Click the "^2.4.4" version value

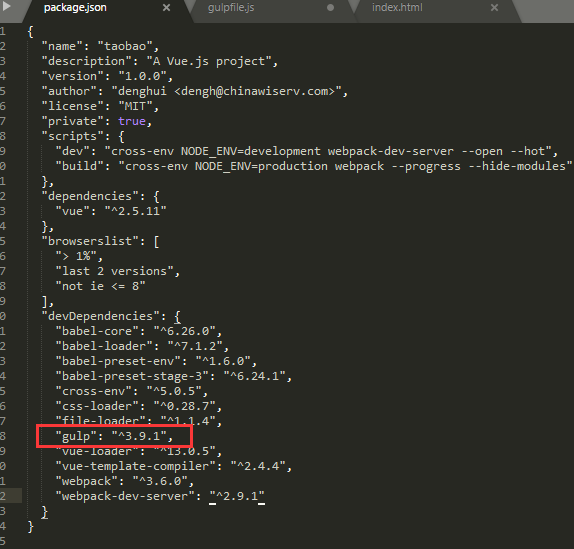[258, 466]
